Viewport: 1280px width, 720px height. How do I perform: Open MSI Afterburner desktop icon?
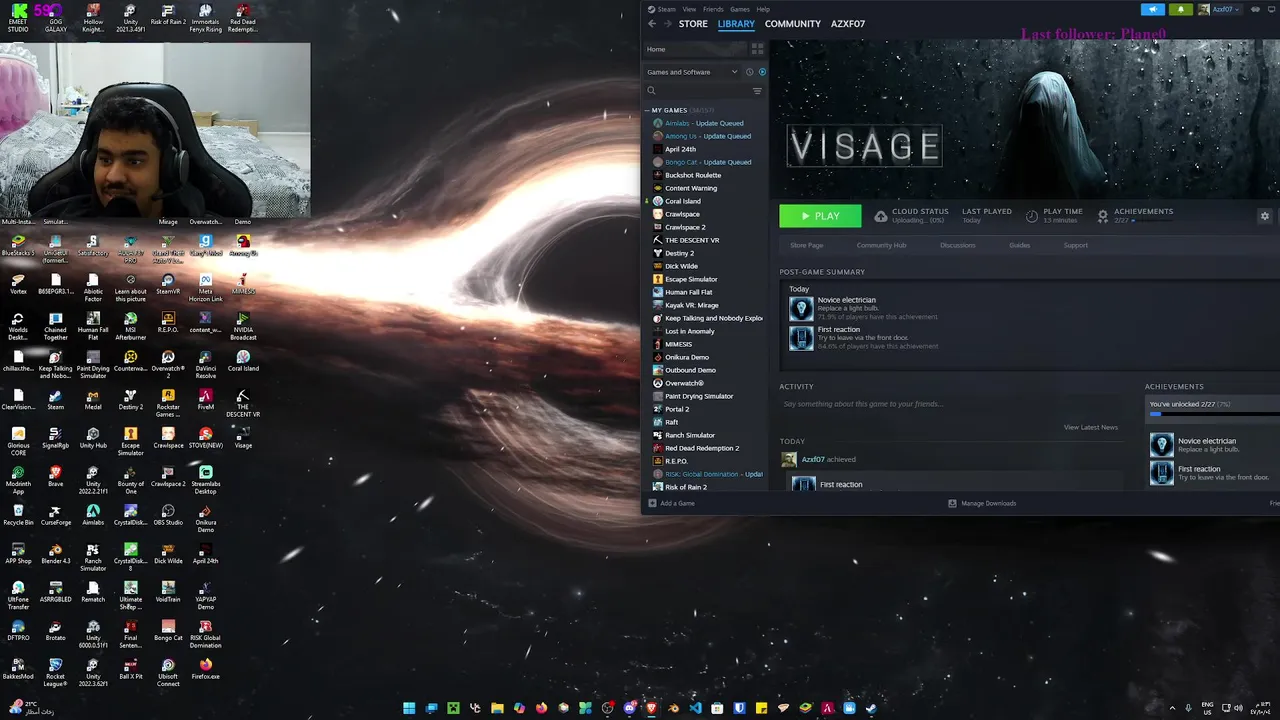pyautogui.click(x=130, y=325)
